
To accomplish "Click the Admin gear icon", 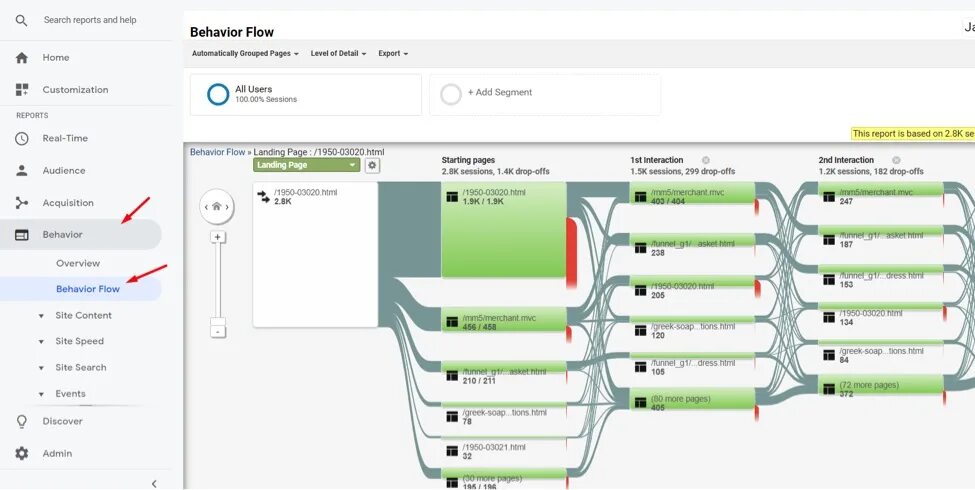I will click(x=21, y=453).
